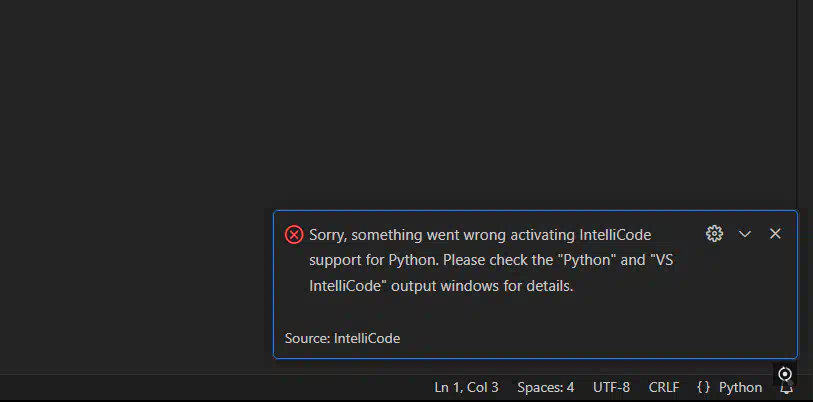Open Go to Line via Ln 1, Col 3
The width and height of the screenshot is (813, 402).
[x=466, y=387]
